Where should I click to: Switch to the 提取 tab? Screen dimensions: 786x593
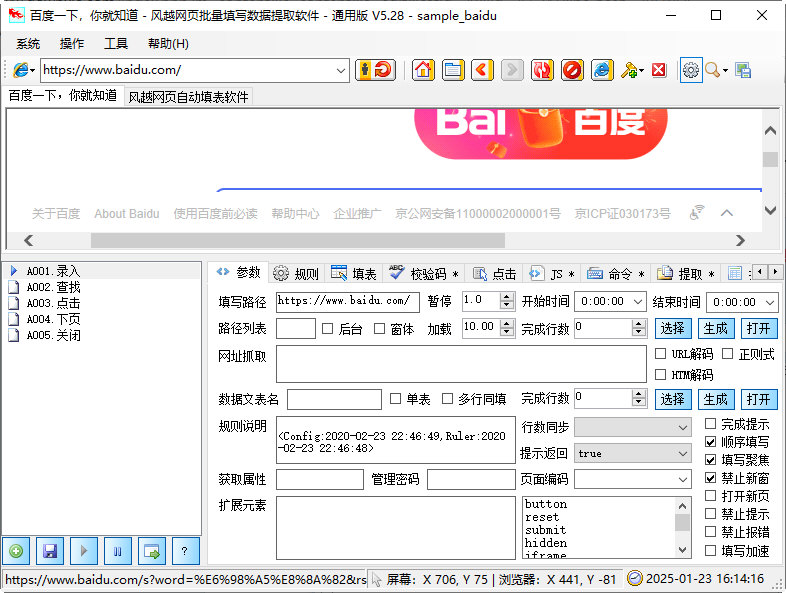pyautogui.click(x=685, y=274)
